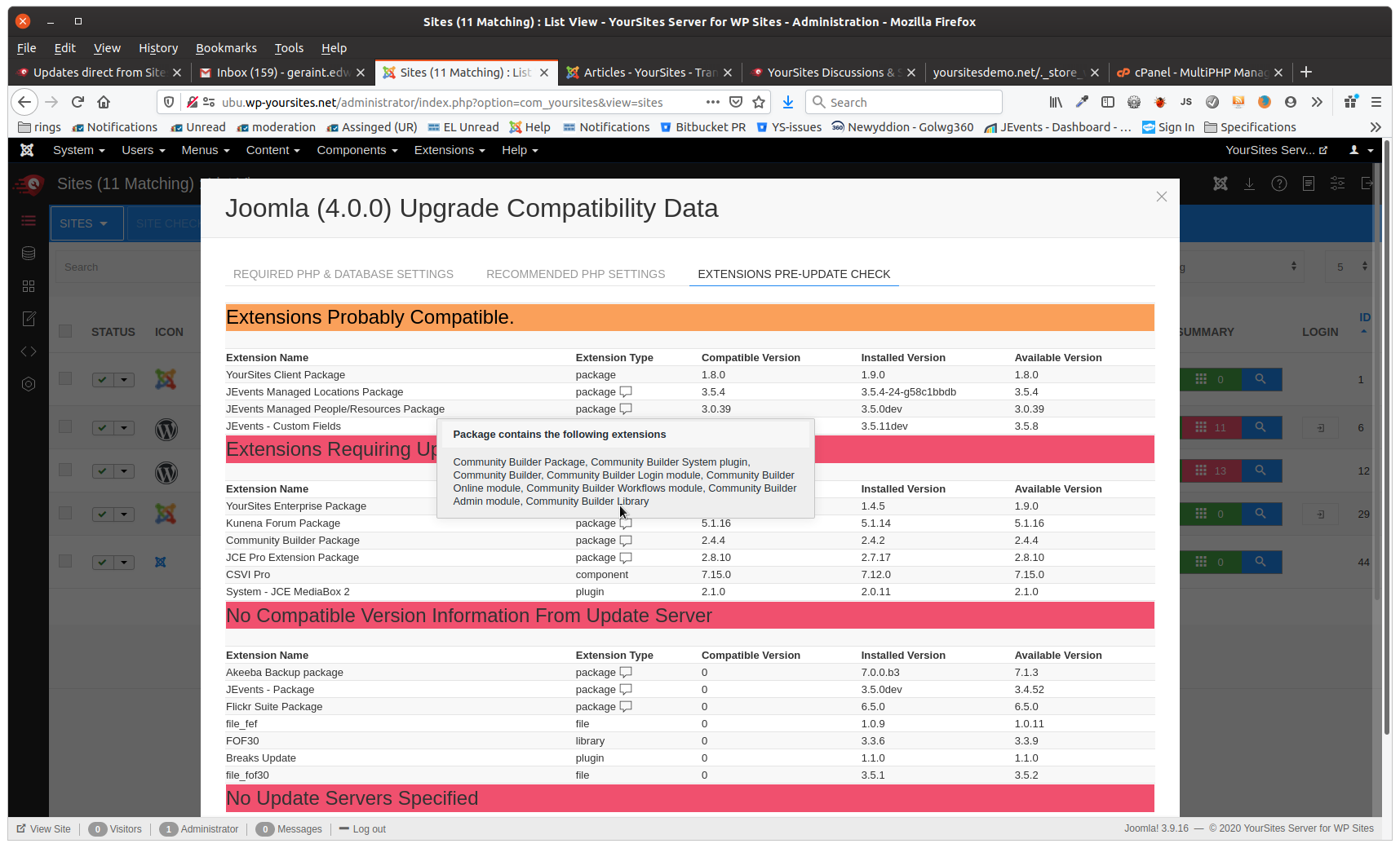Click login button for site ID 29
Viewport: 1400px width, 848px height.
tap(1320, 514)
